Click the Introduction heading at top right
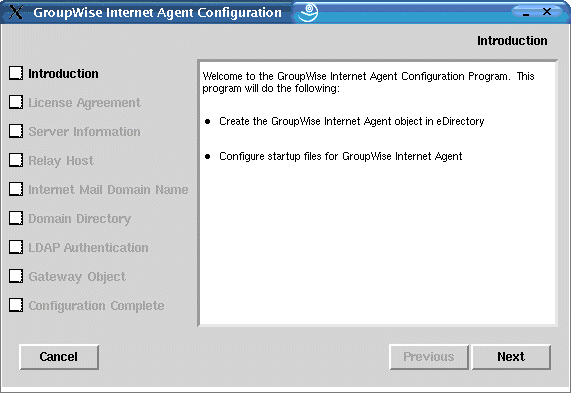The image size is (571, 393). (x=512, y=40)
